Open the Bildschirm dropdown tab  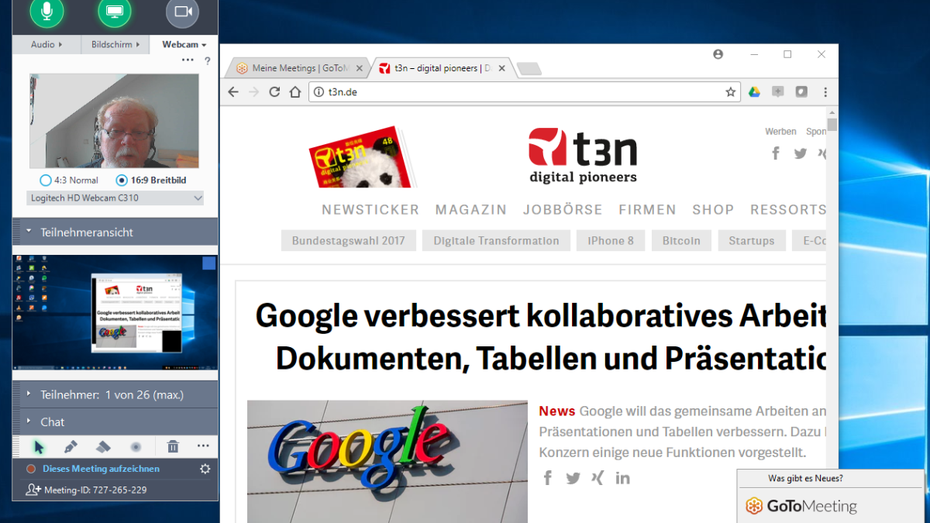coord(115,44)
